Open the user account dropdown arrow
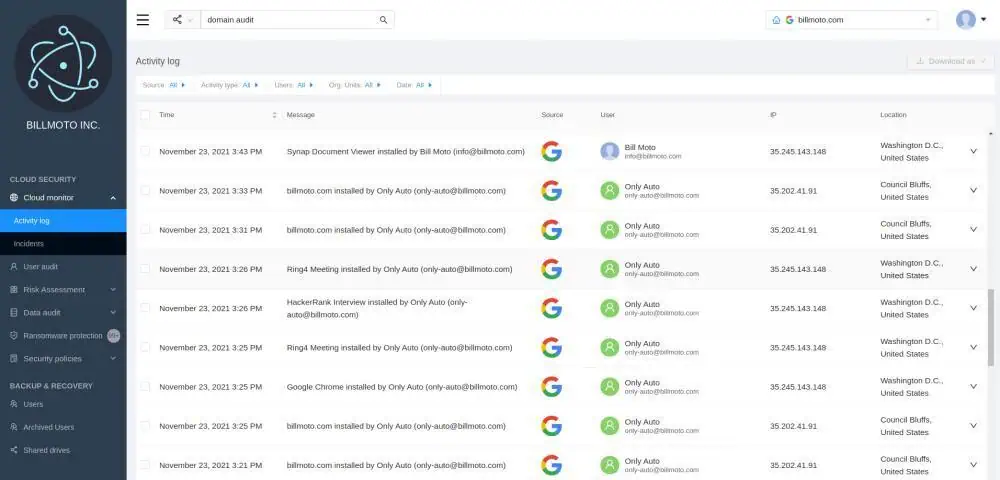 point(983,20)
